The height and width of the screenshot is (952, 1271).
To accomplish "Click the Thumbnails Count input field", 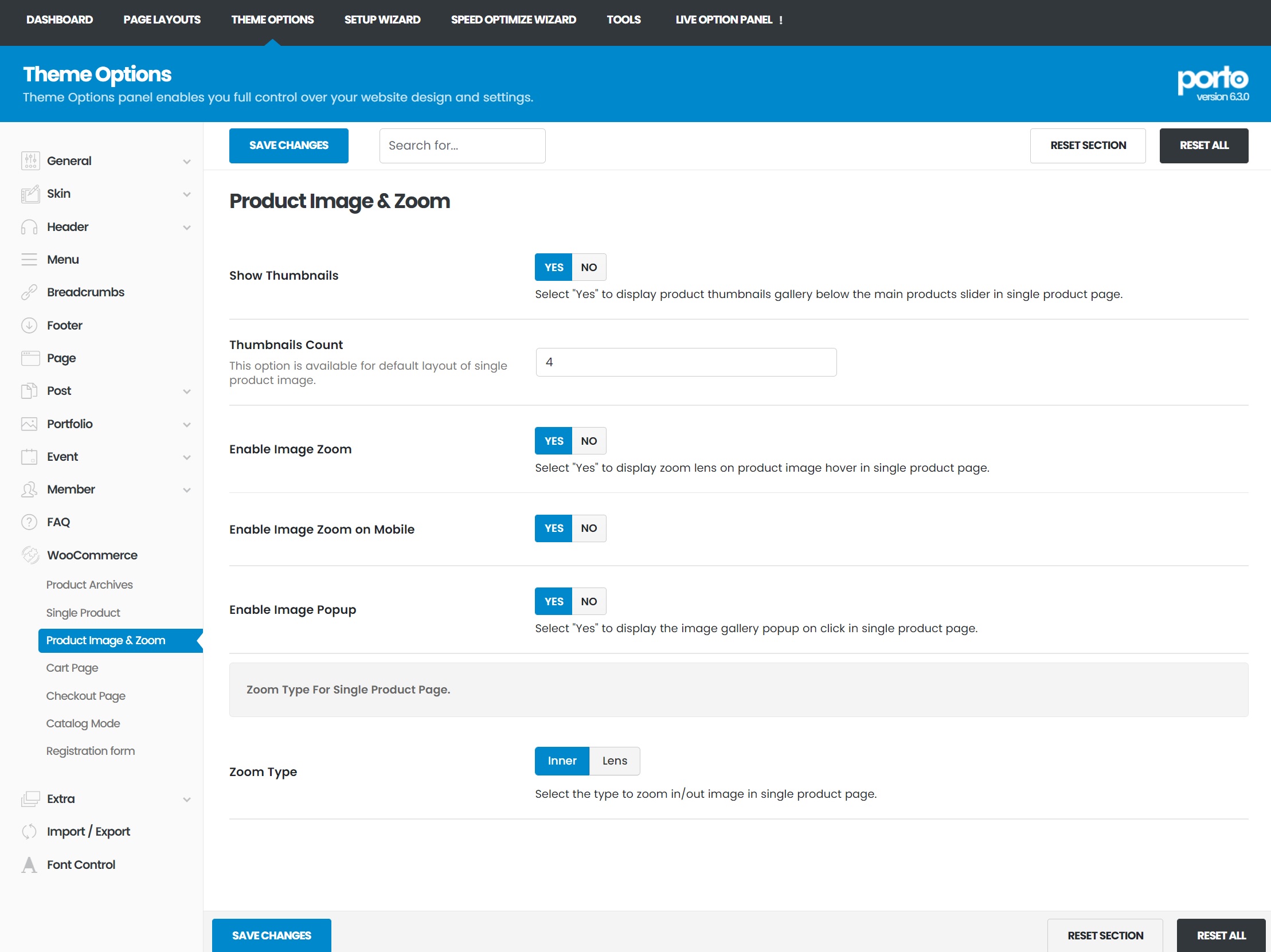I will pyautogui.click(x=686, y=362).
